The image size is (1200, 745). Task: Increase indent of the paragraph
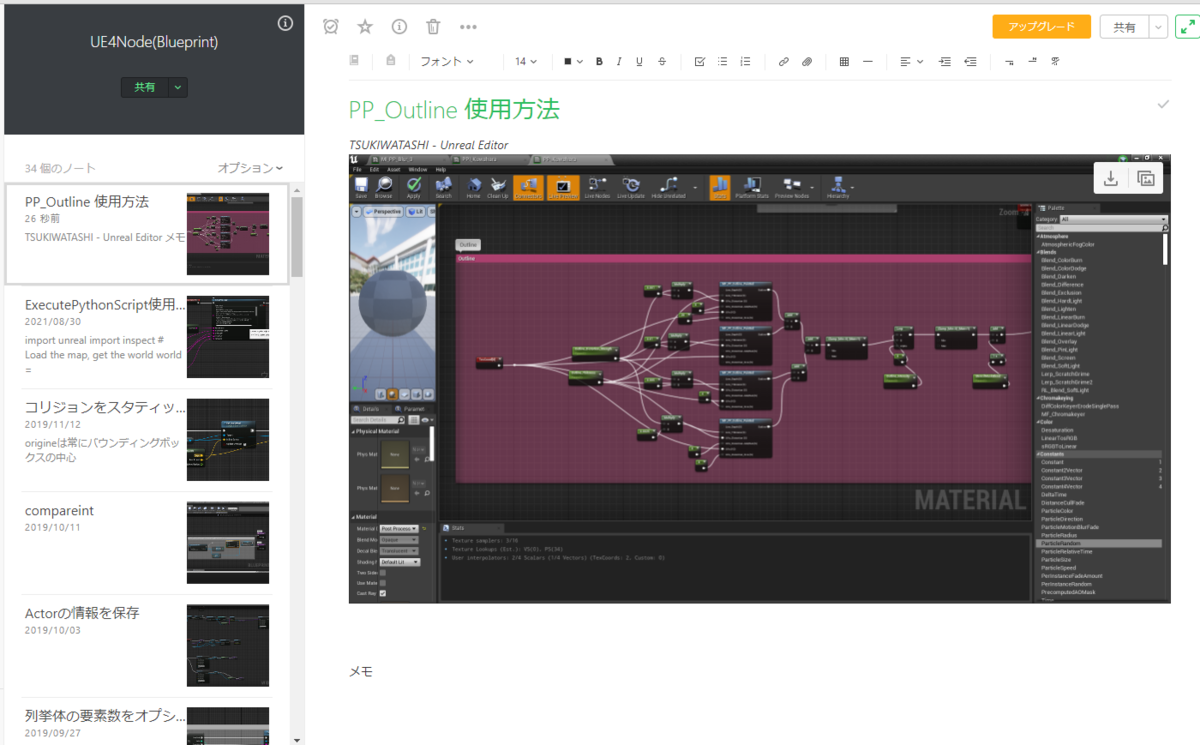coord(945,62)
